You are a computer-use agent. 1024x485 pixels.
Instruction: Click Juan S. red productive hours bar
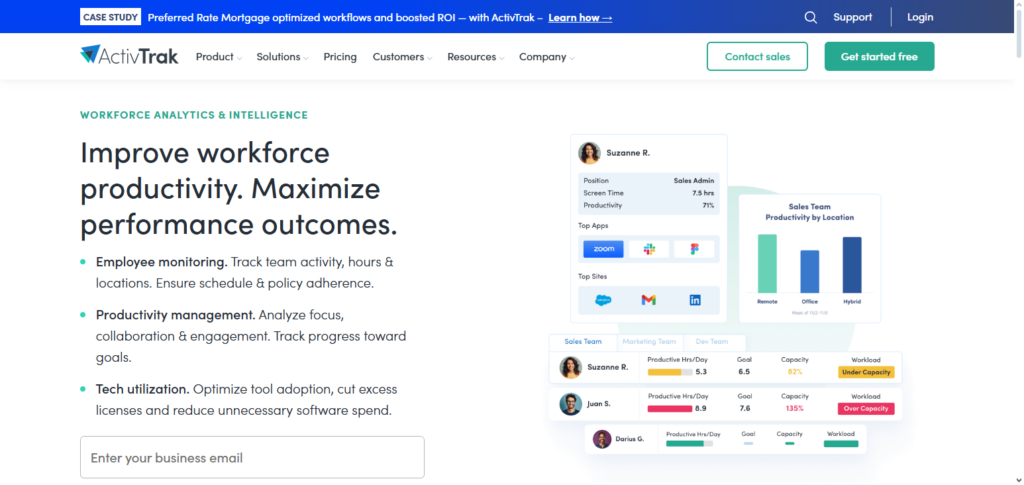click(x=670, y=409)
